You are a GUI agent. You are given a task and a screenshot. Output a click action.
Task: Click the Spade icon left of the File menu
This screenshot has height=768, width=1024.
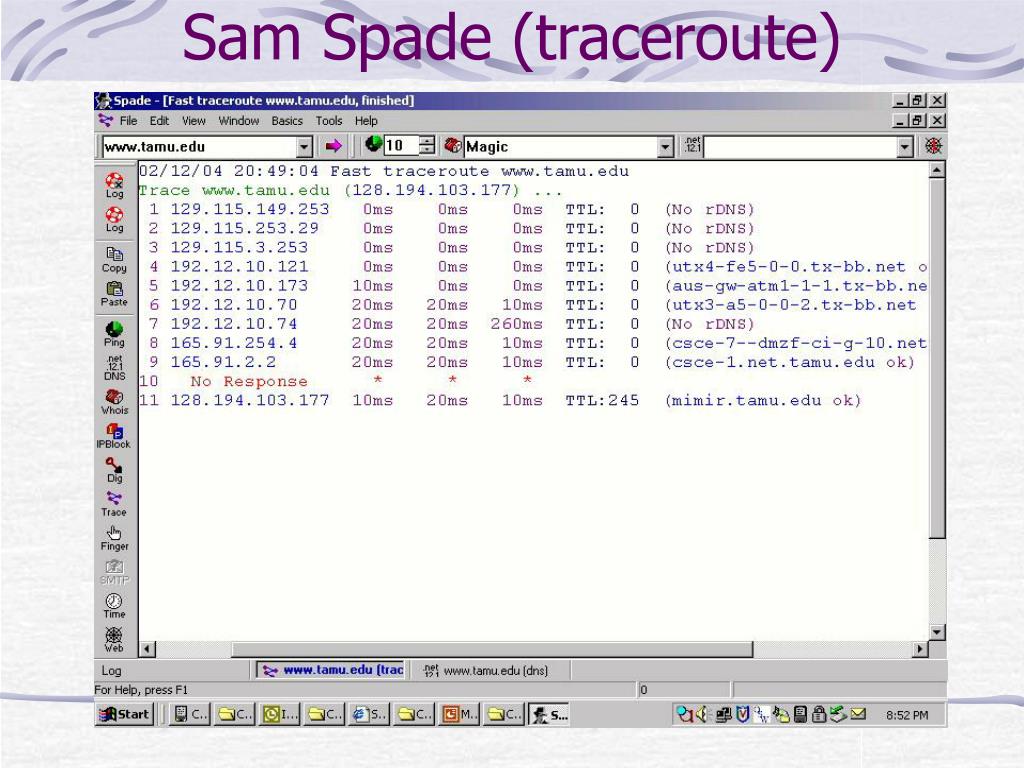point(105,121)
